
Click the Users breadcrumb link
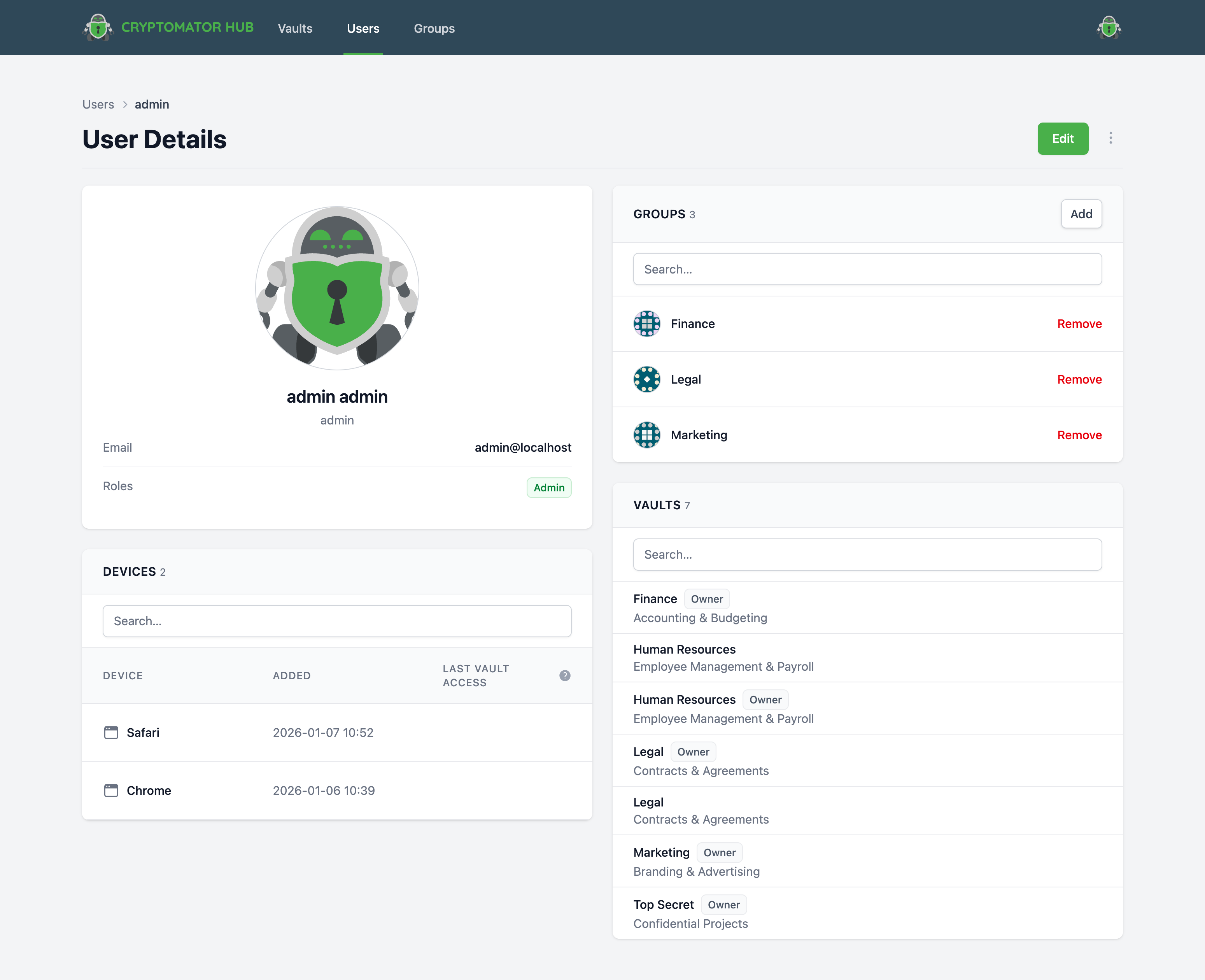(98, 104)
